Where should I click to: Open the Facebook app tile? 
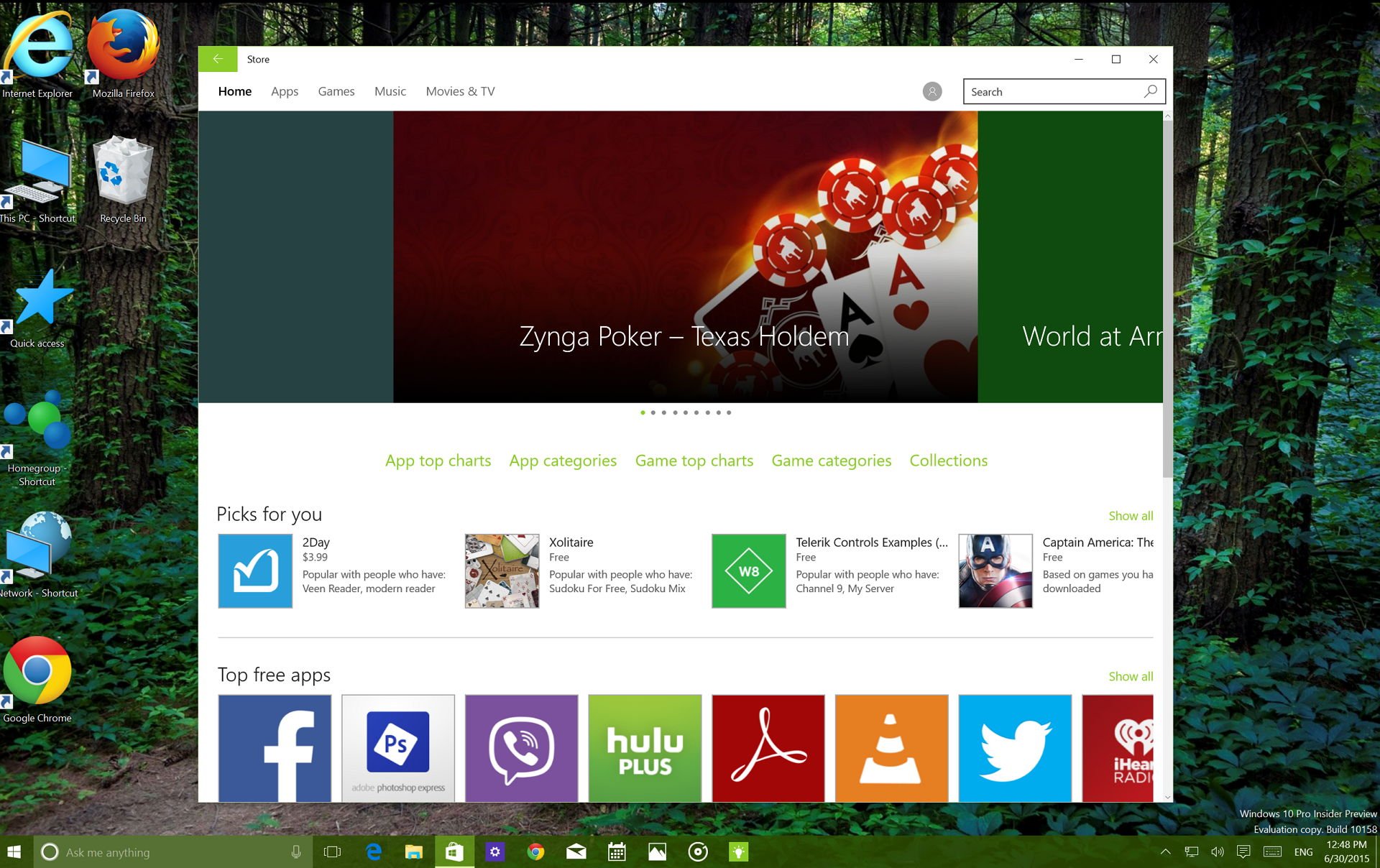pyautogui.click(x=275, y=748)
